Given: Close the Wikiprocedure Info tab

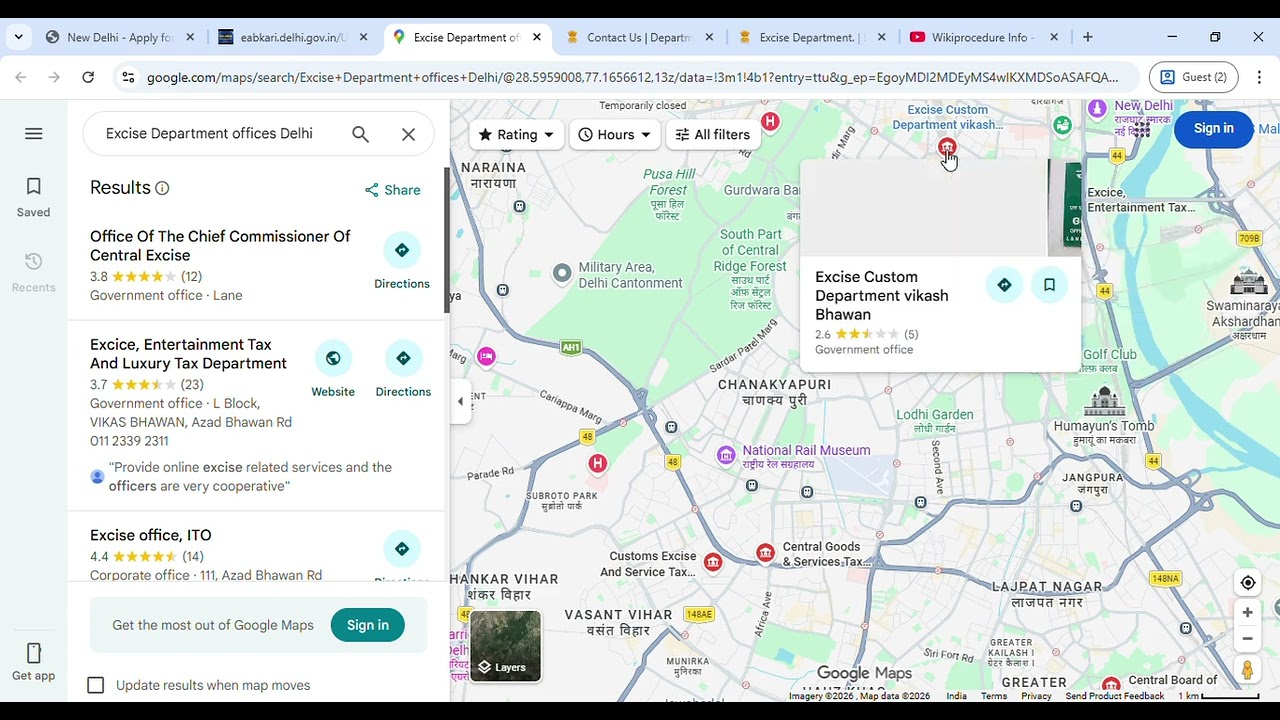Looking at the screenshot, I should point(1054,37).
